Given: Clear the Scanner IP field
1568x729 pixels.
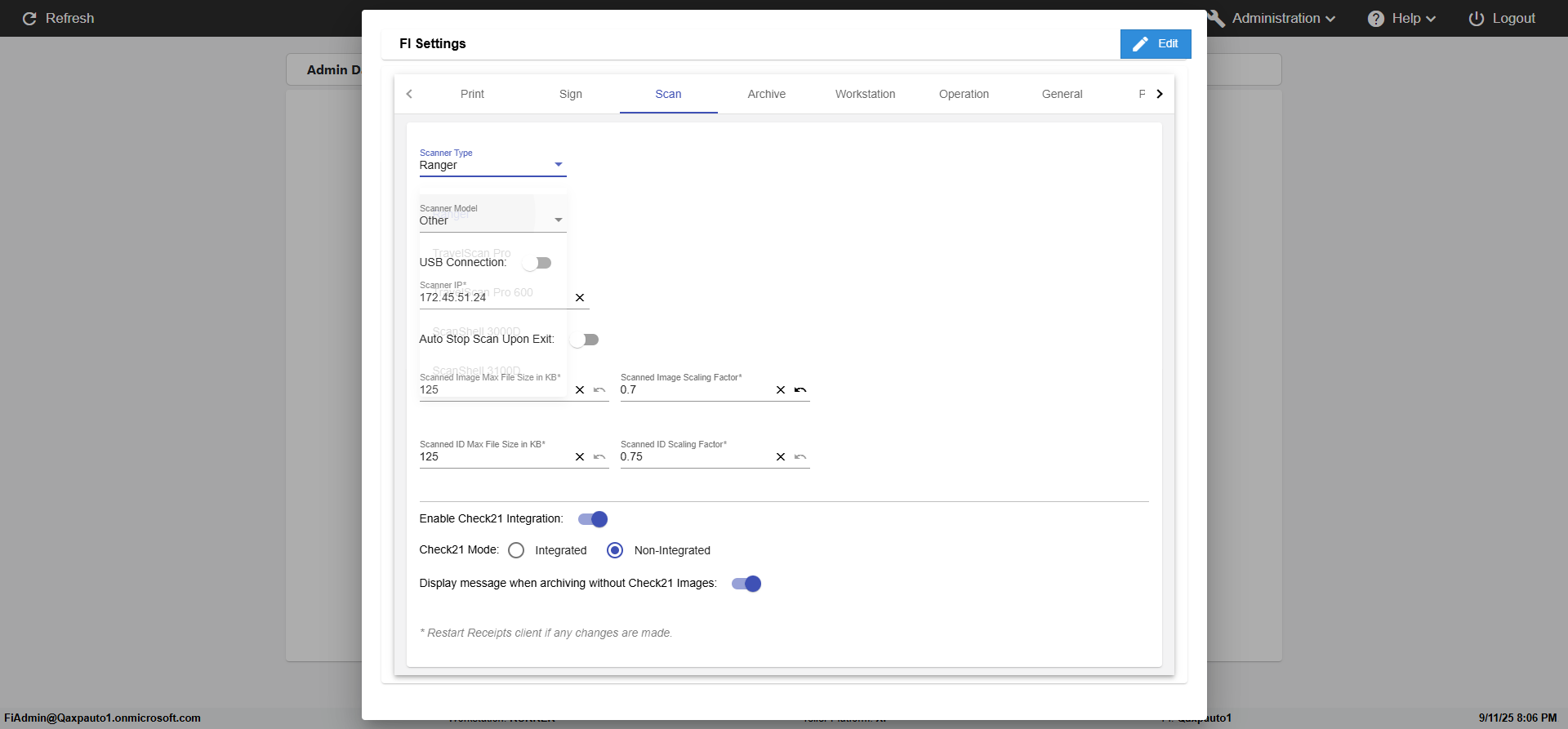Looking at the screenshot, I should (580, 298).
